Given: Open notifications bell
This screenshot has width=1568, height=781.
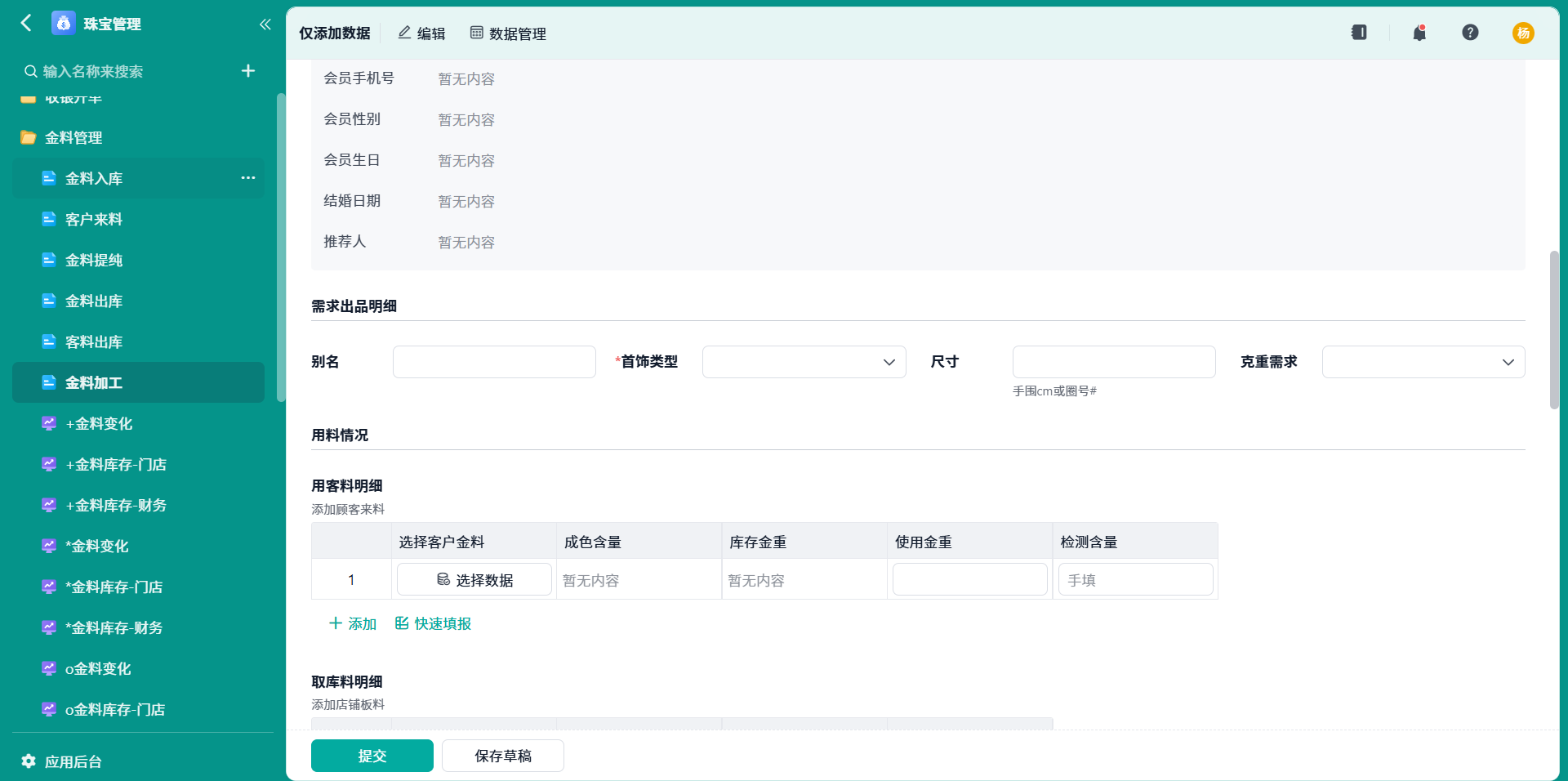Looking at the screenshot, I should tap(1419, 33).
